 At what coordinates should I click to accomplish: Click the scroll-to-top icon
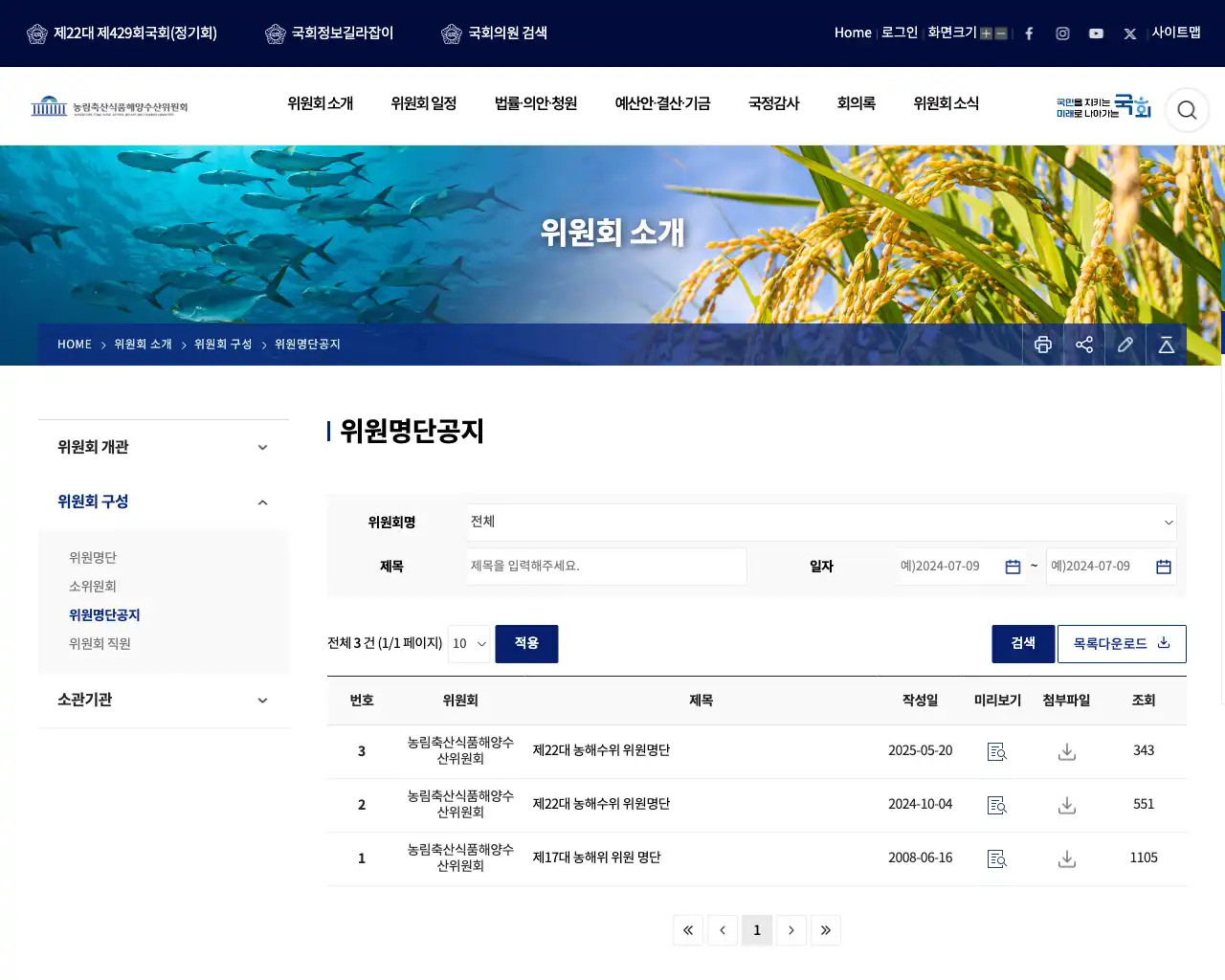[1167, 345]
